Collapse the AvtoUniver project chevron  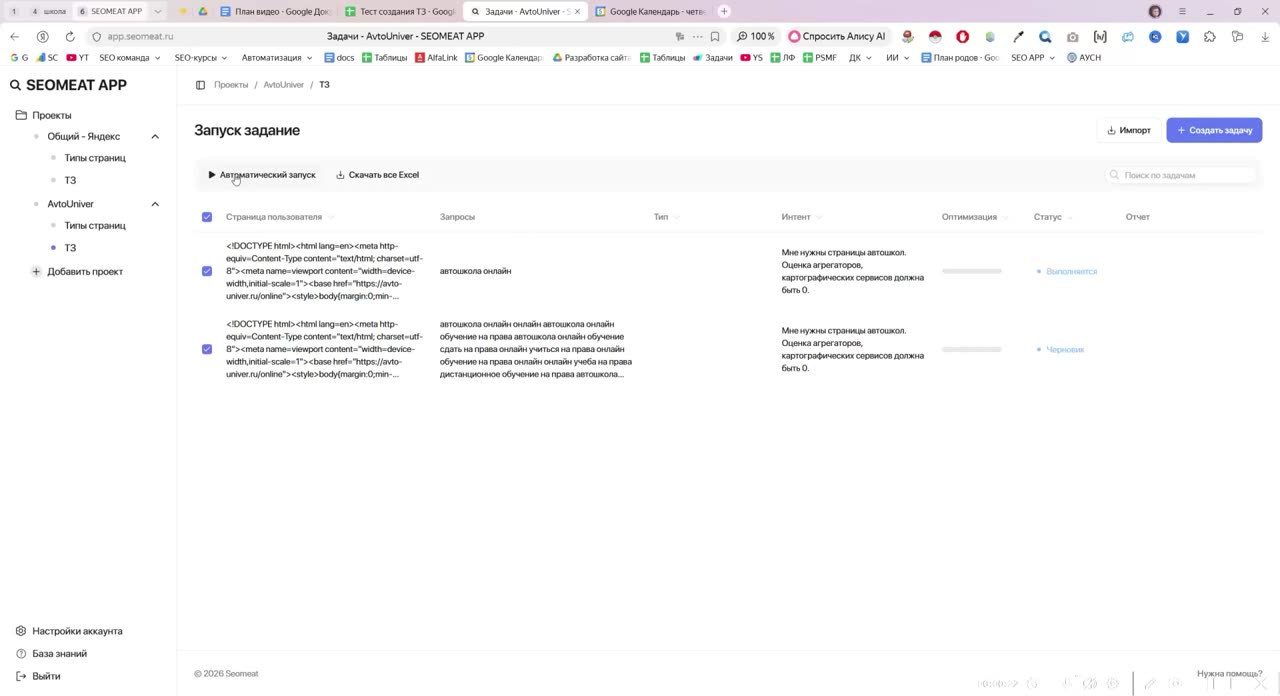155,204
